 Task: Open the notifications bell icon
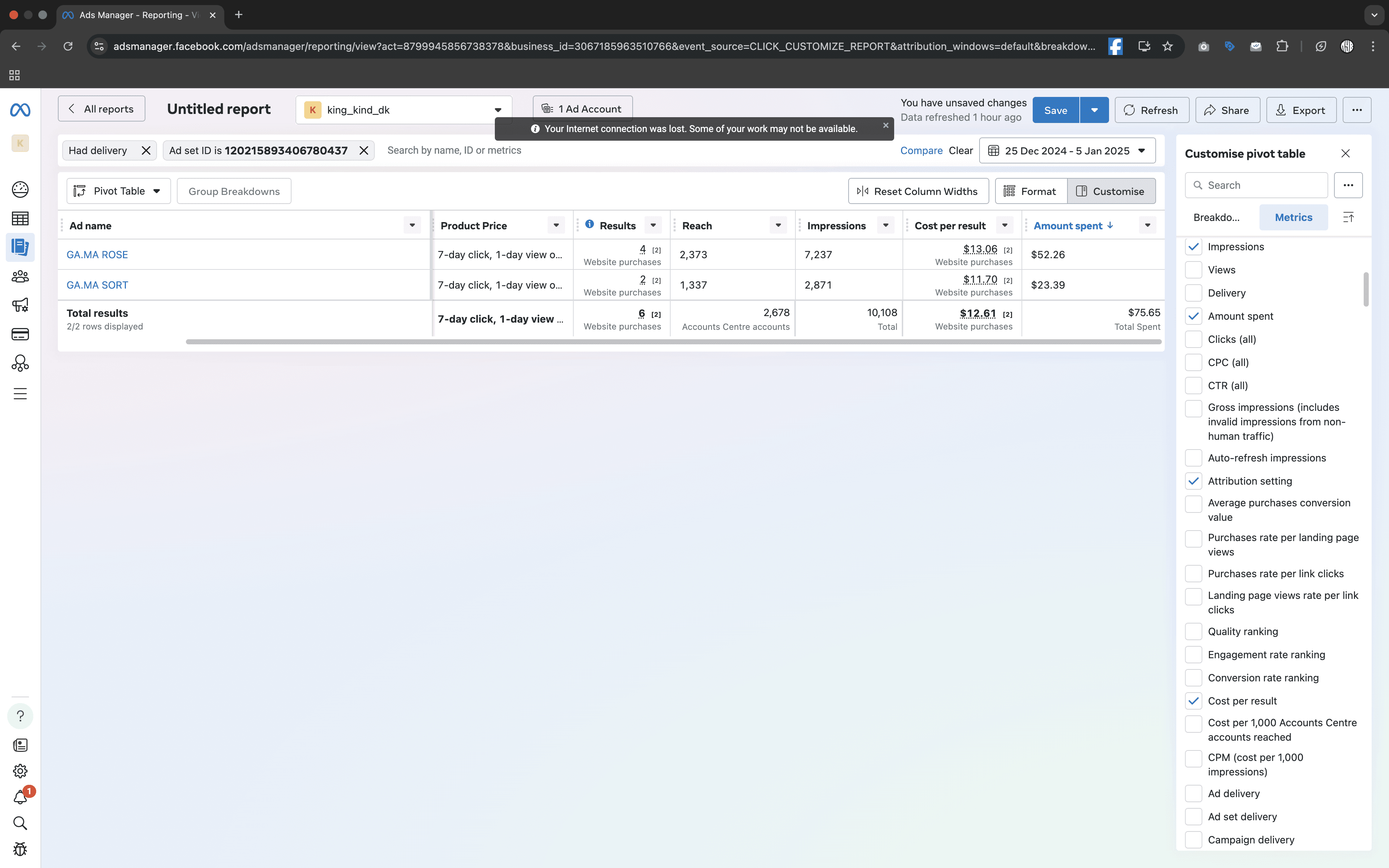click(x=20, y=797)
